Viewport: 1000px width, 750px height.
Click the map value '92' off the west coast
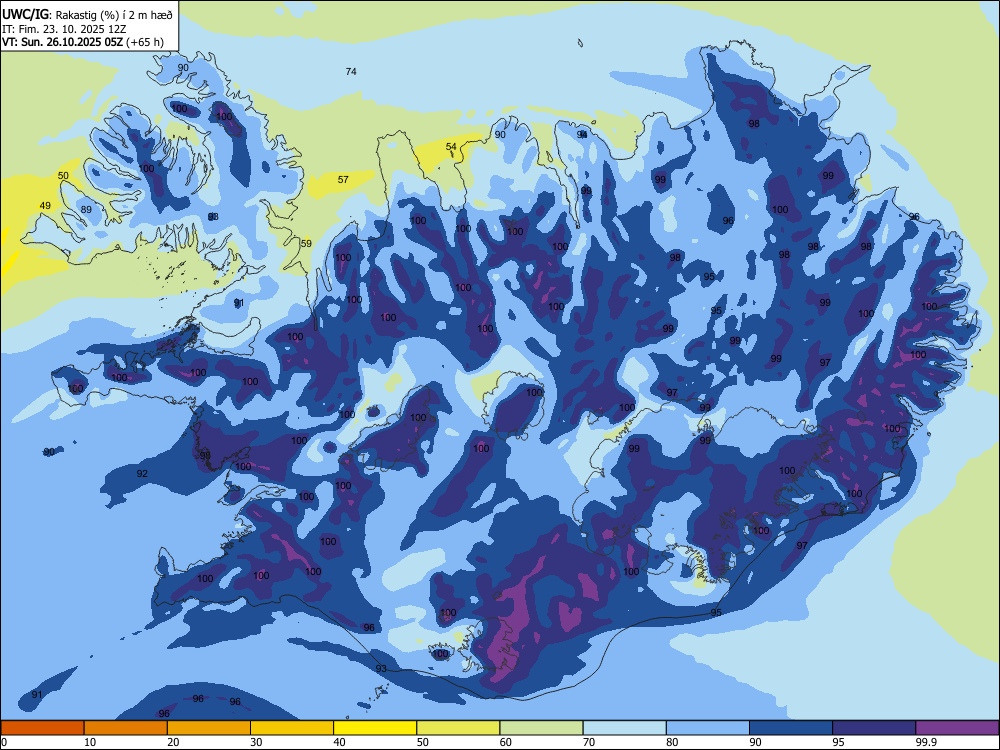[142, 473]
